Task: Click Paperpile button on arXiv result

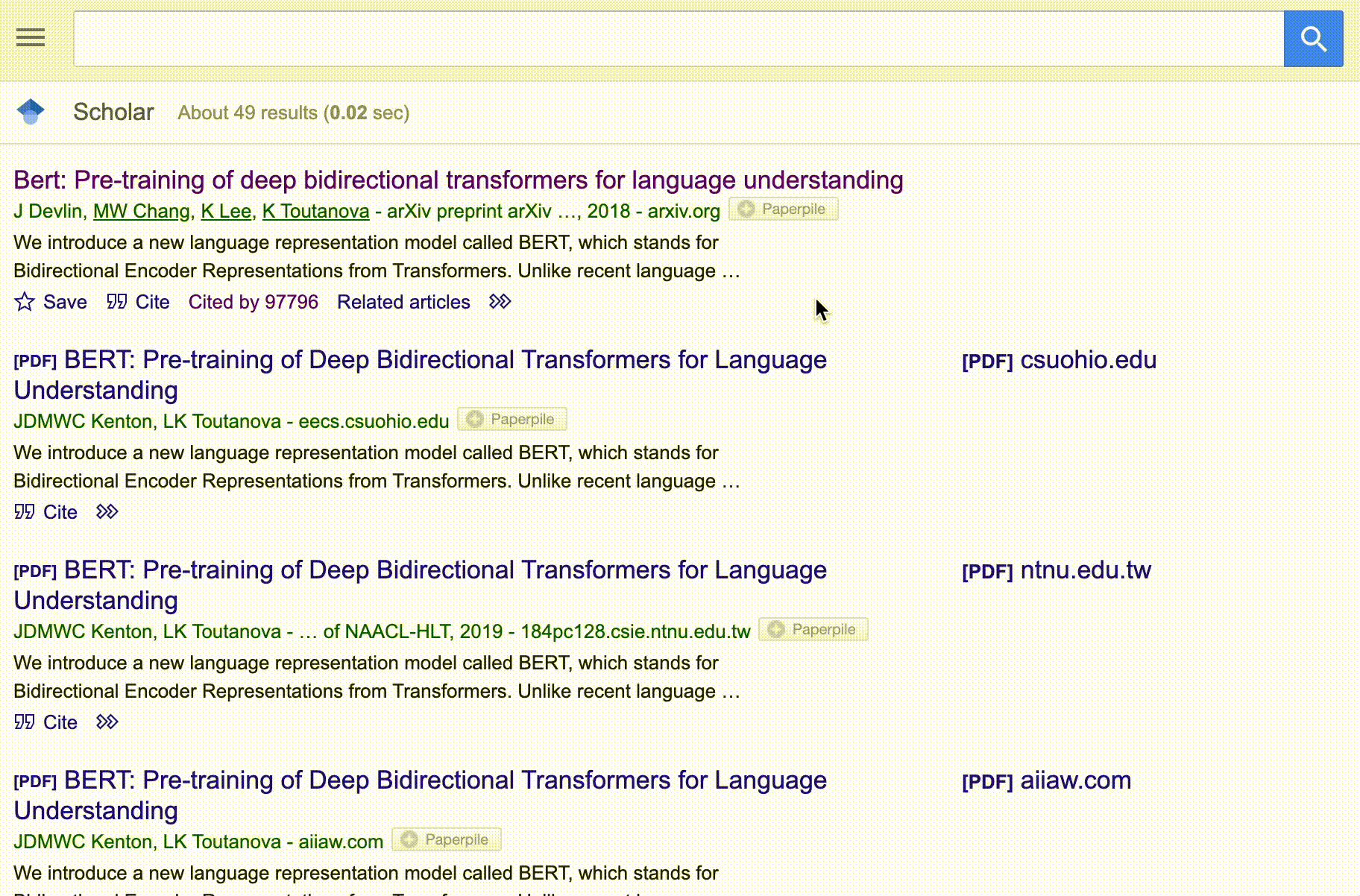Action: point(783,209)
